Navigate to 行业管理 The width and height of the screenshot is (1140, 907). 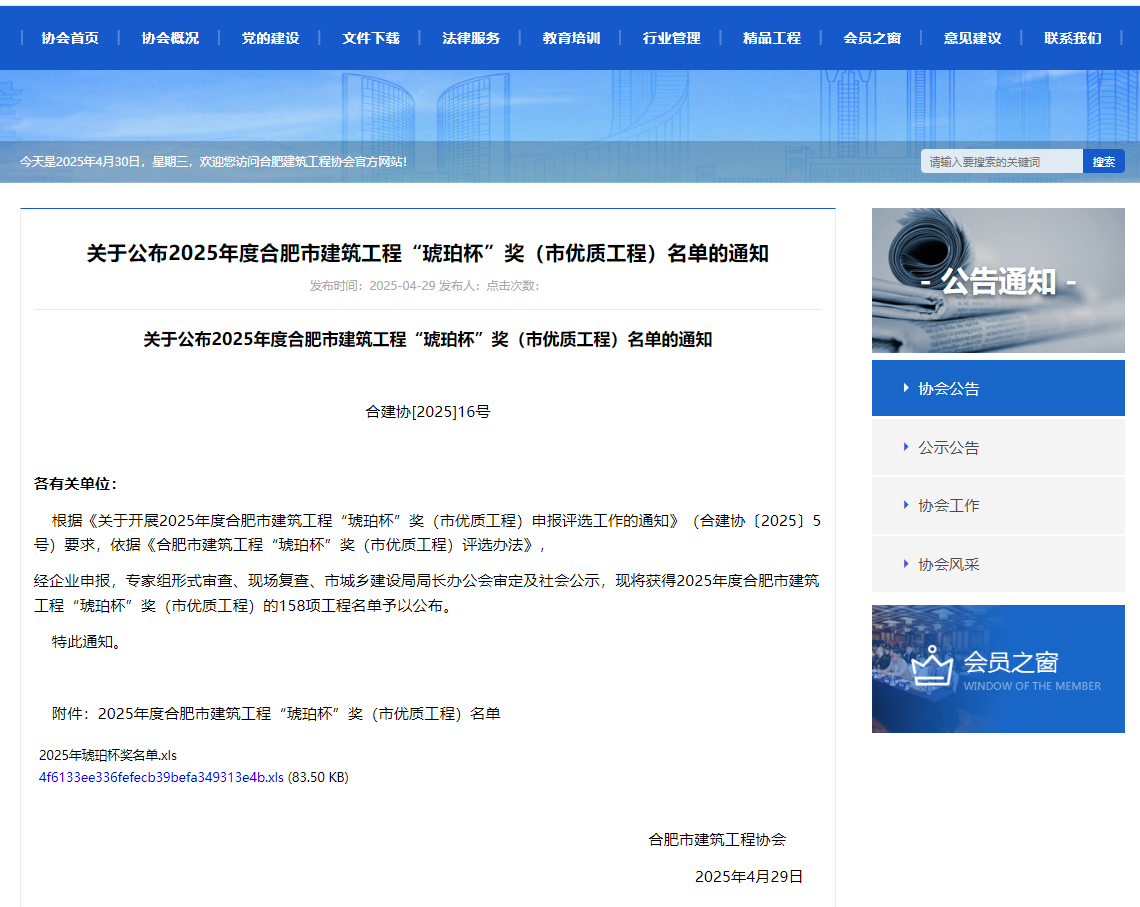(672, 38)
